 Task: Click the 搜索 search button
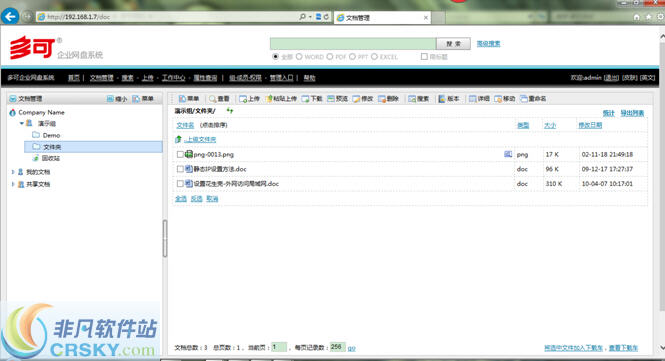pyautogui.click(x=453, y=44)
